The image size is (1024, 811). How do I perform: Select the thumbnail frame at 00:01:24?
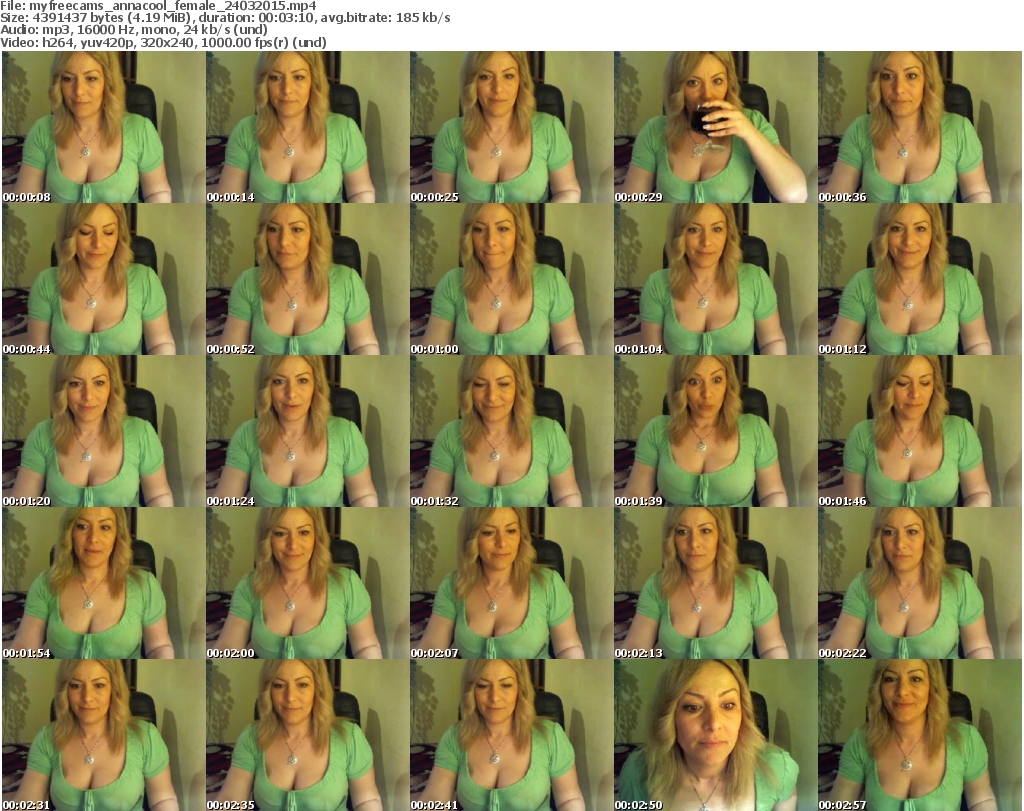[308, 431]
